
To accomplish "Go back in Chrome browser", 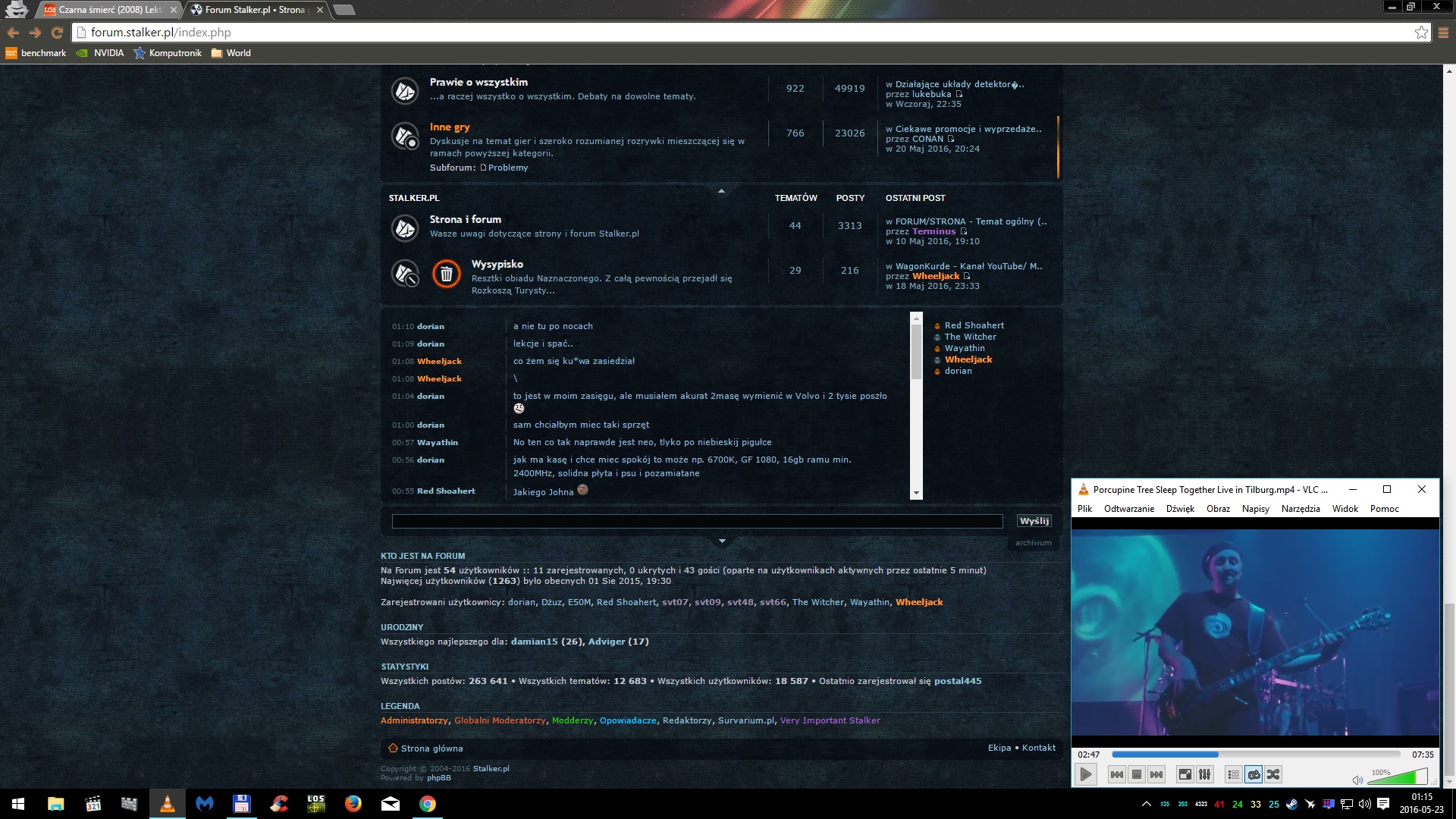I will tap(13, 33).
